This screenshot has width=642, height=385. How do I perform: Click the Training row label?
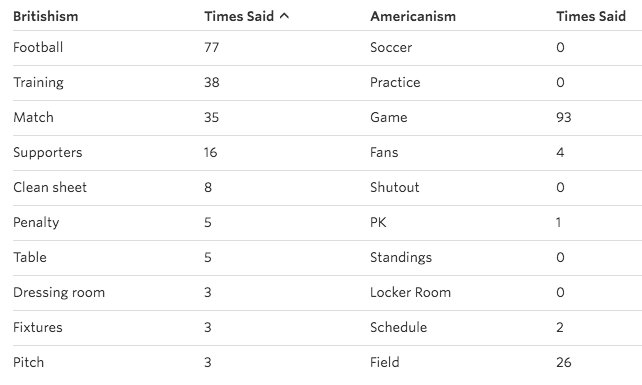tap(38, 83)
